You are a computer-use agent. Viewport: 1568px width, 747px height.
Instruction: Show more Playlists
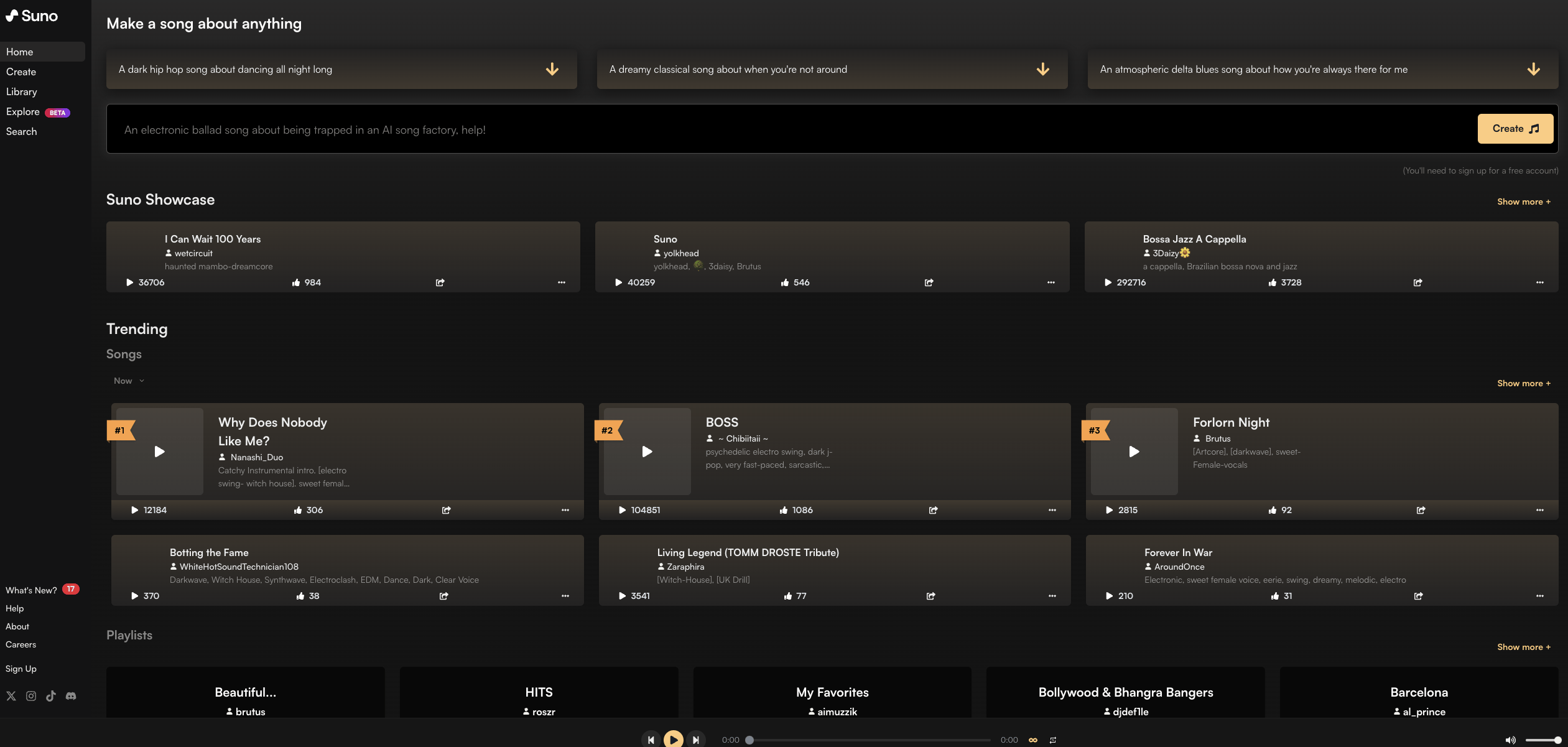(x=1524, y=647)
